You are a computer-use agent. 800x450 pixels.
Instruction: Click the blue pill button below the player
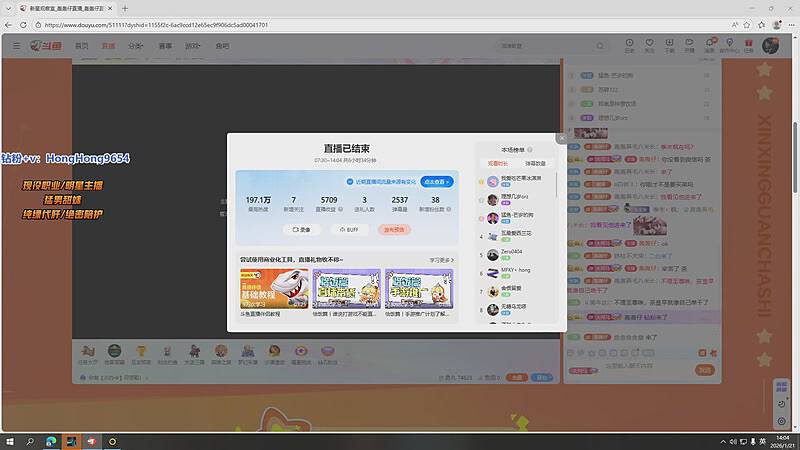click(541, 378)
